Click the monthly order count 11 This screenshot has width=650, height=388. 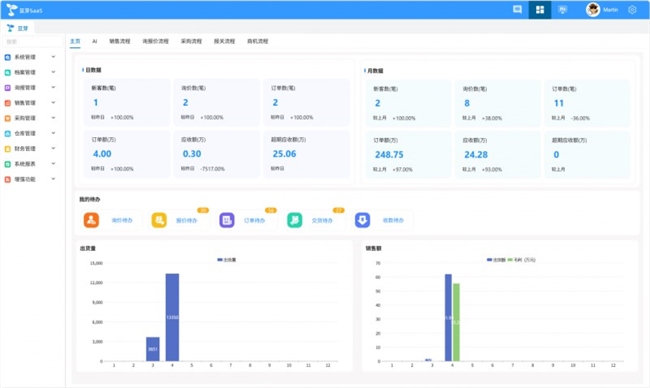point(559,103)
